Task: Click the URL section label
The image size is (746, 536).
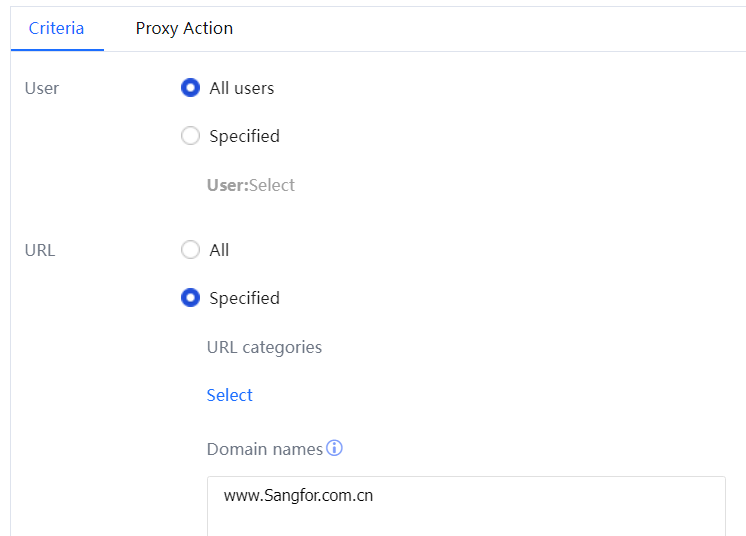Action: click(40, 250)
